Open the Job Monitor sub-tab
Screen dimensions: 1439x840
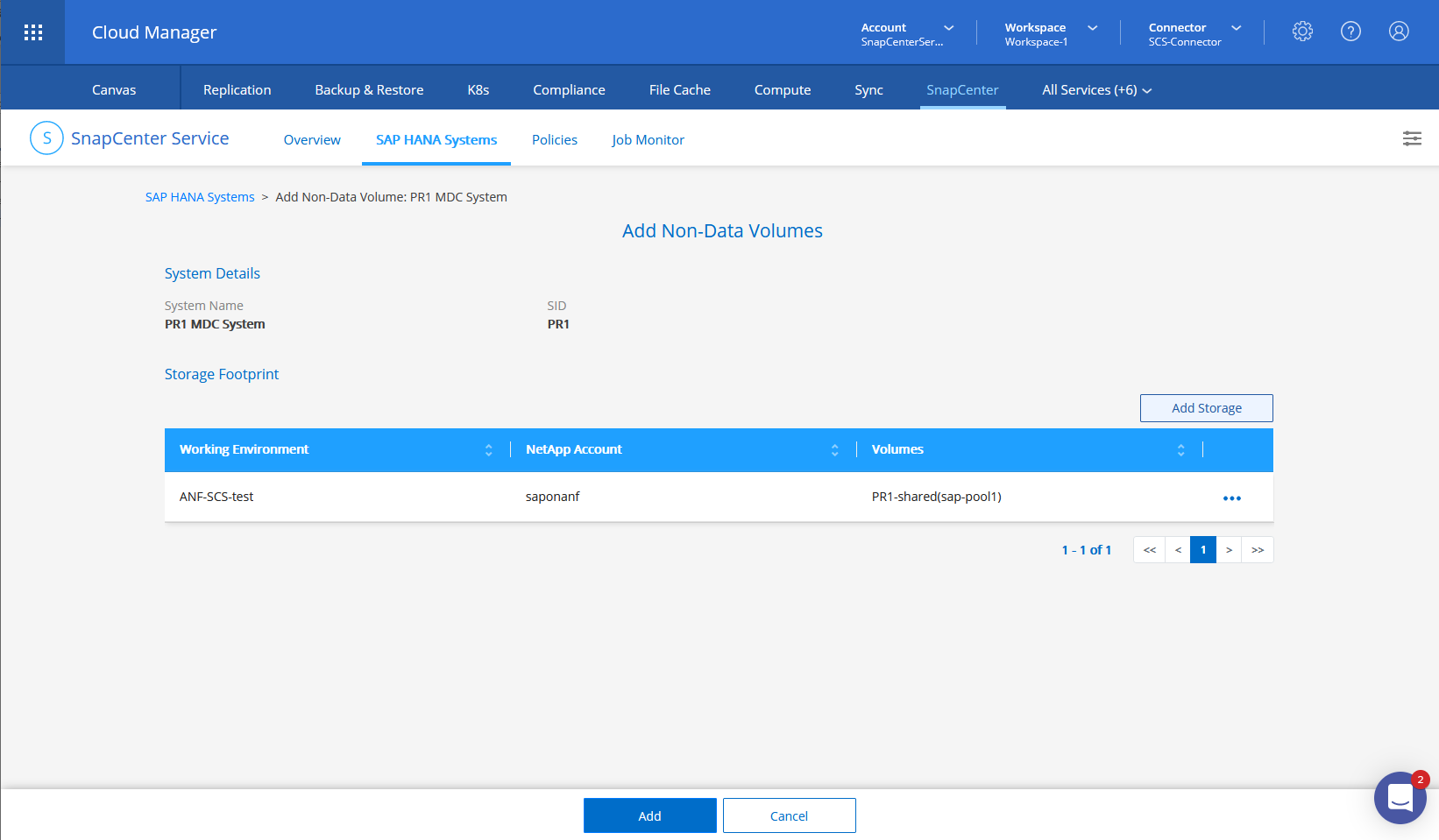click(x=648, y=140)
